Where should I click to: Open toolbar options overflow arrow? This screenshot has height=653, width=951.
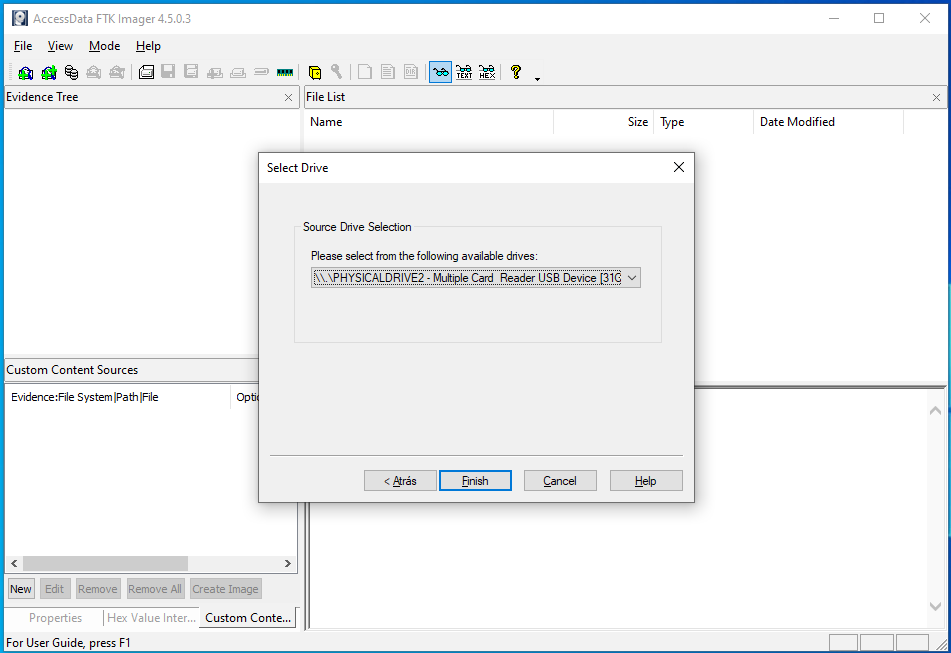[537, 79]
